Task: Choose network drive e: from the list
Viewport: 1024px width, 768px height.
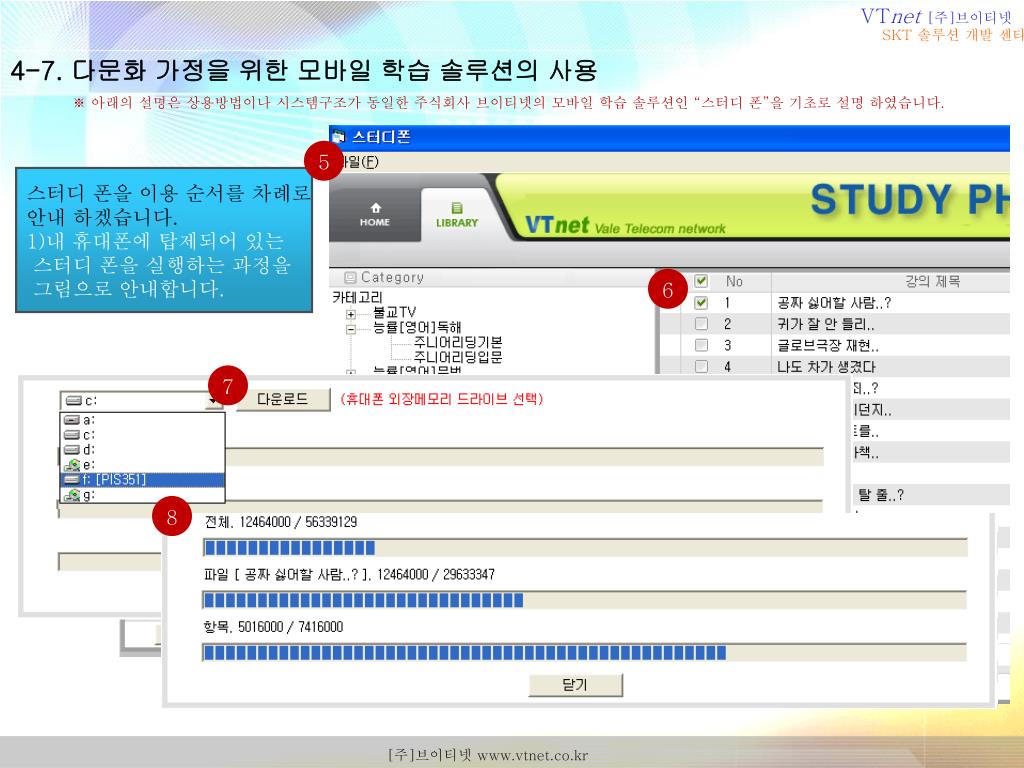Action: click(142, 465)
